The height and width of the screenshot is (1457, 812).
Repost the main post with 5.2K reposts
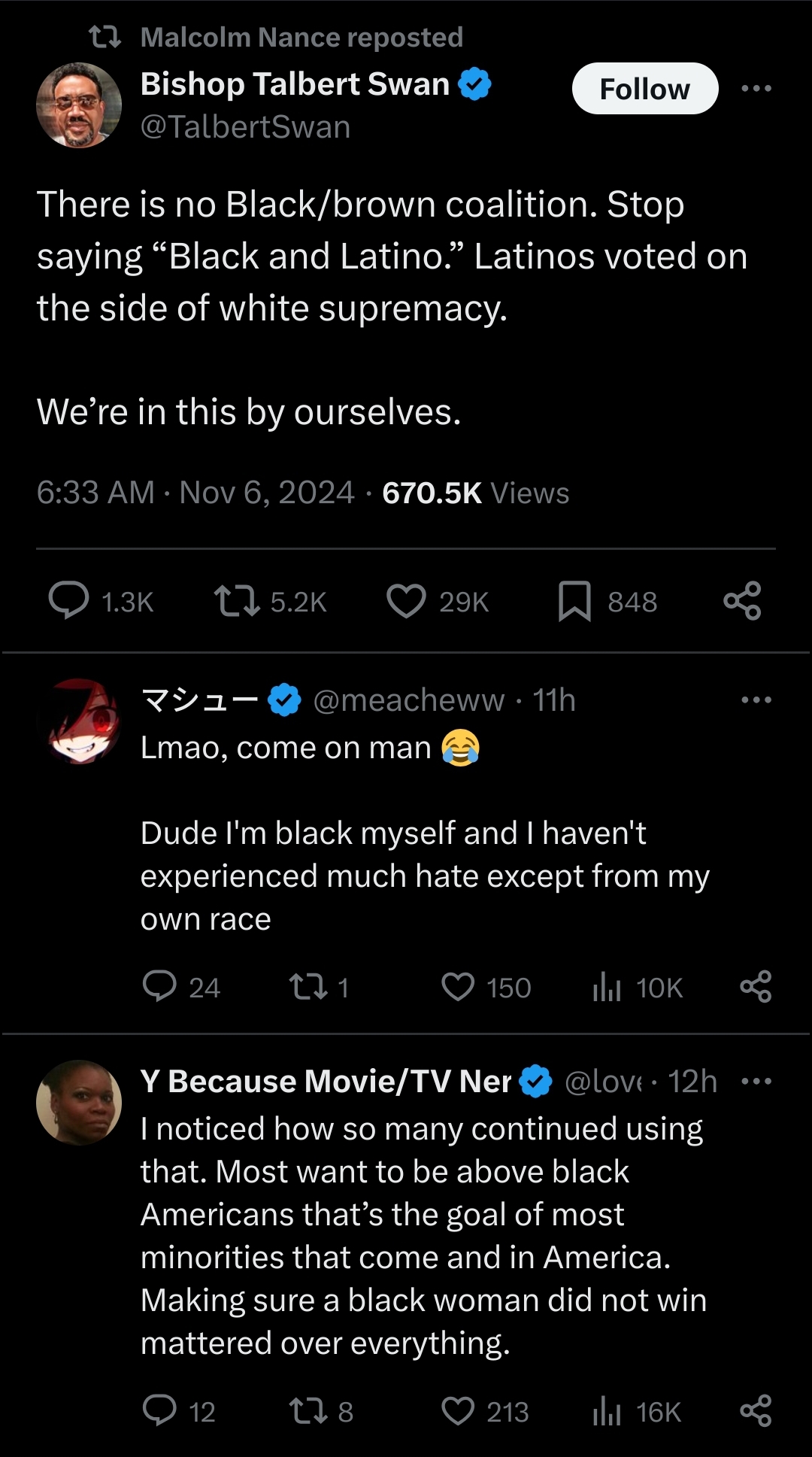pos(237,601)
